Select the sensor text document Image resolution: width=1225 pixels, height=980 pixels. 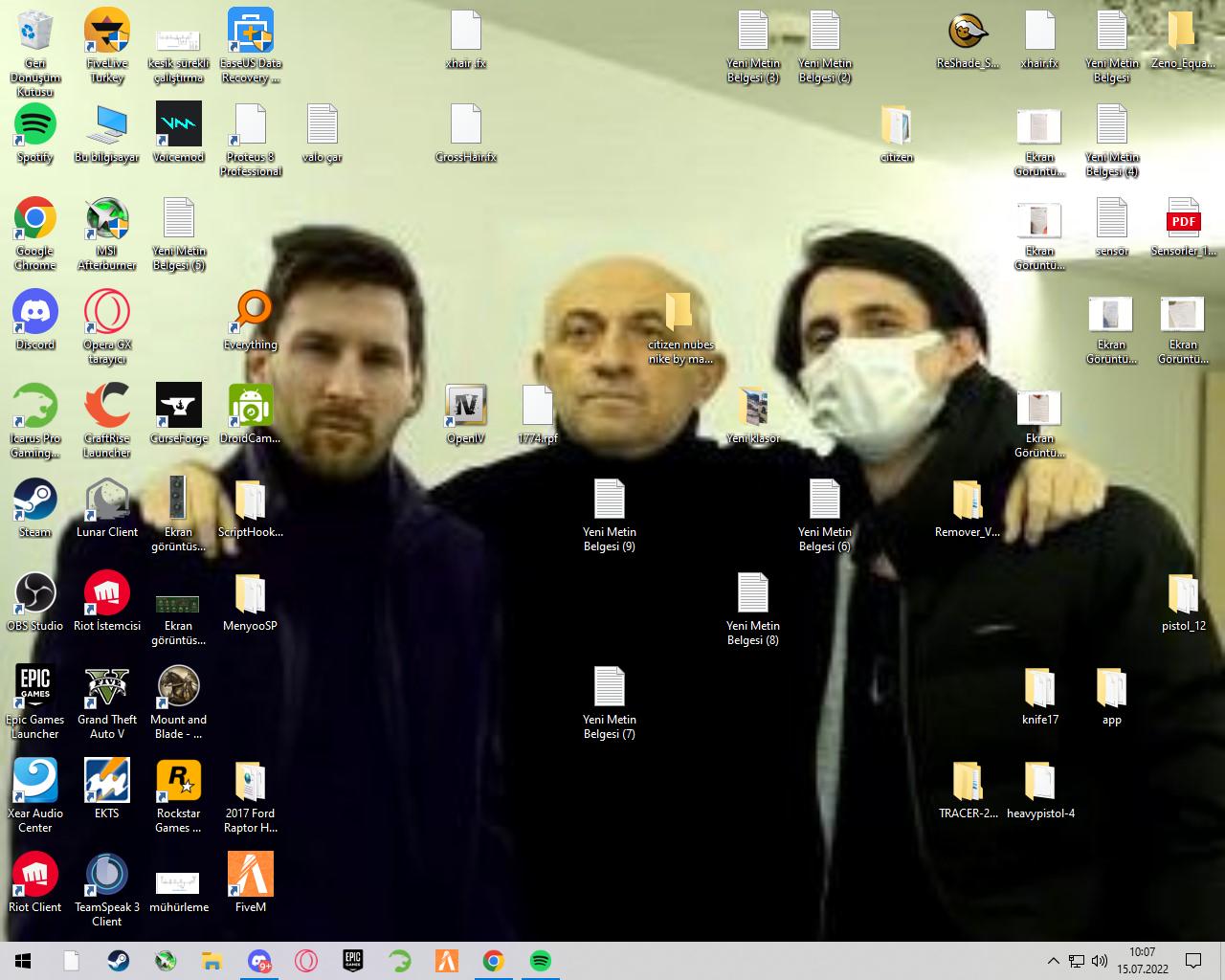click(x=1112, y=226)
